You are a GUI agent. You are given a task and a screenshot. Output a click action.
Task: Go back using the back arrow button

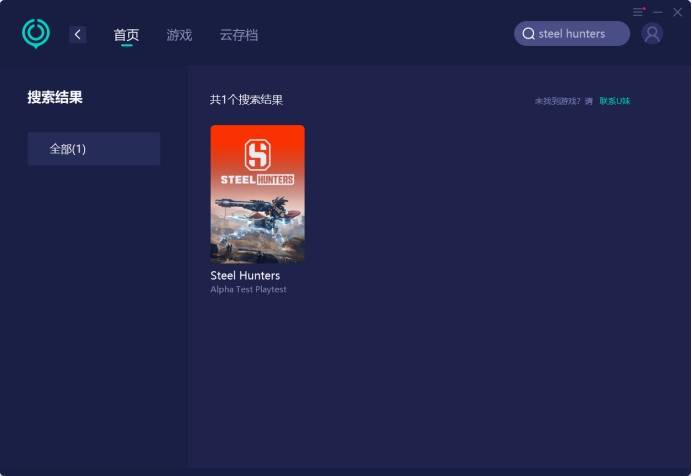(78, 34)
